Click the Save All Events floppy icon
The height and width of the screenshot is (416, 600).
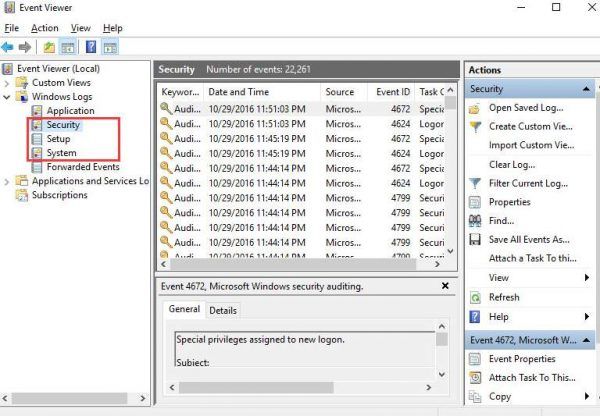(x=476, y=240)
